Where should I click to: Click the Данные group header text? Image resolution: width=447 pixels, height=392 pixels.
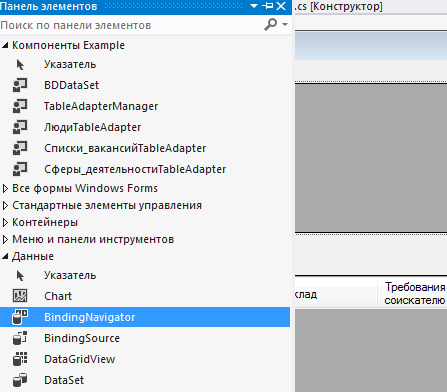click(x=33, y=256)
